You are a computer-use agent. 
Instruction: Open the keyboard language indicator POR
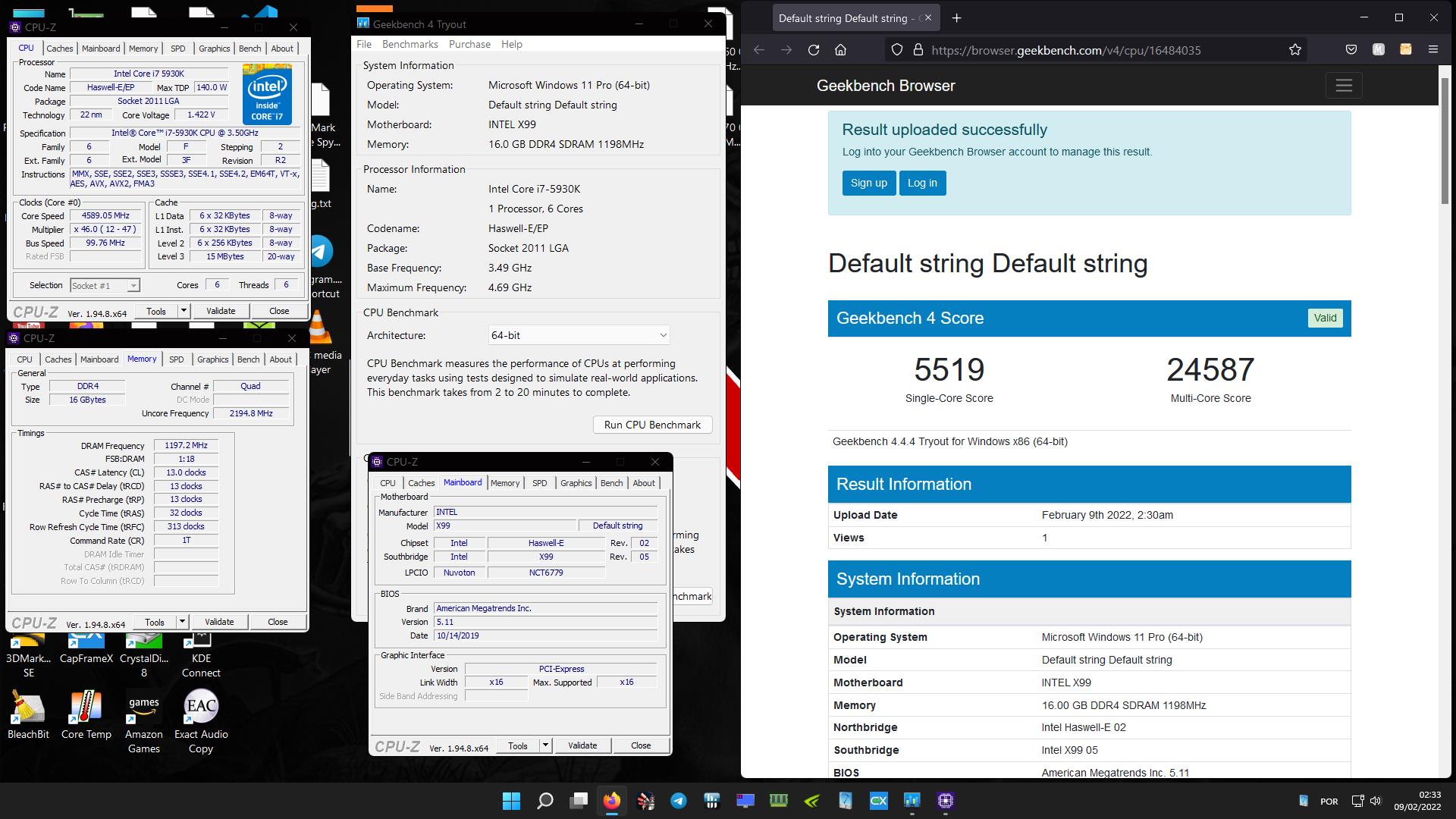click(x=1329, y=802)
